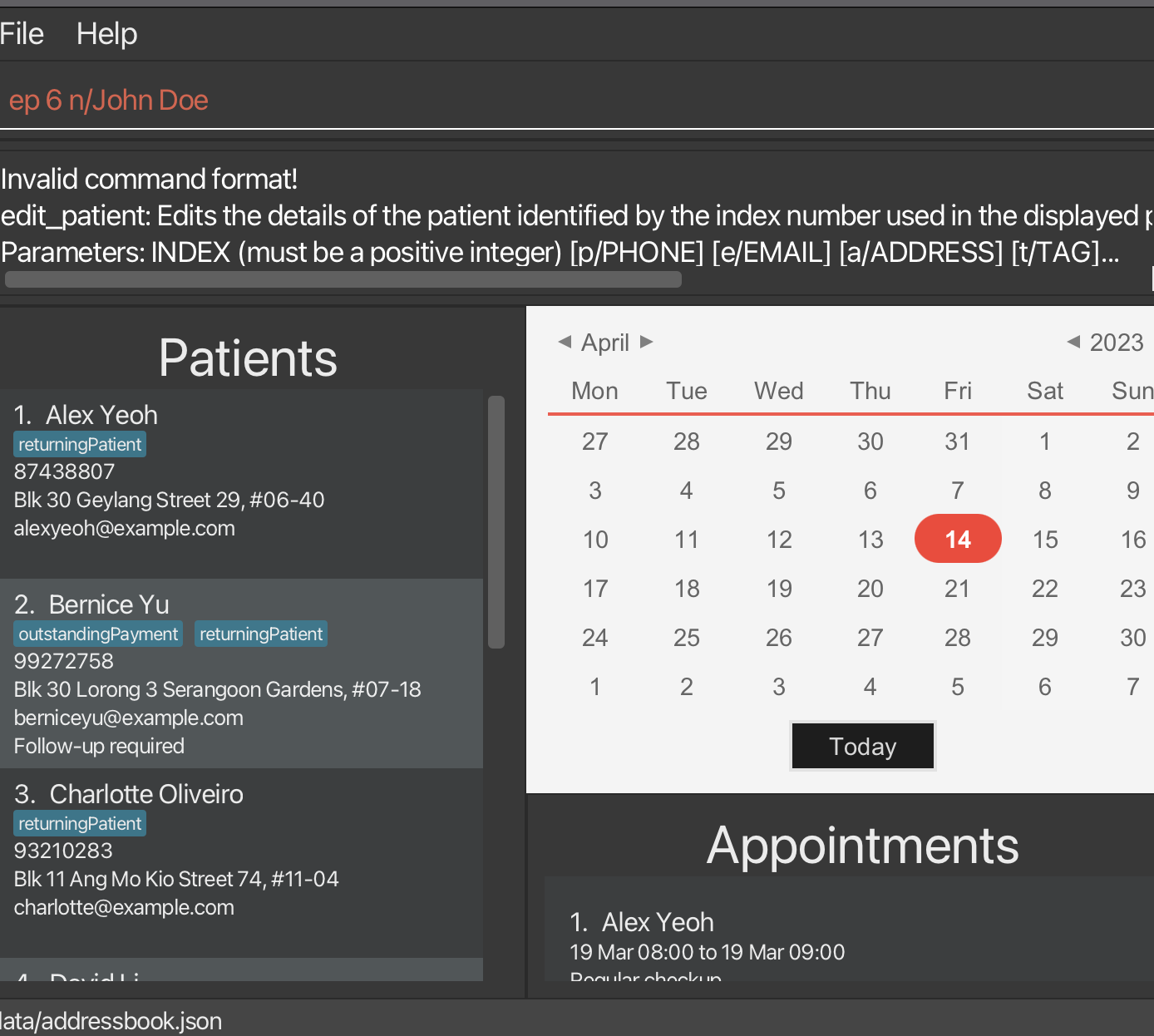Click Charlotte Oliveiro's returningPatient tag
1154x1036 pixels.
pyautogui.click(x=80, y=823)
